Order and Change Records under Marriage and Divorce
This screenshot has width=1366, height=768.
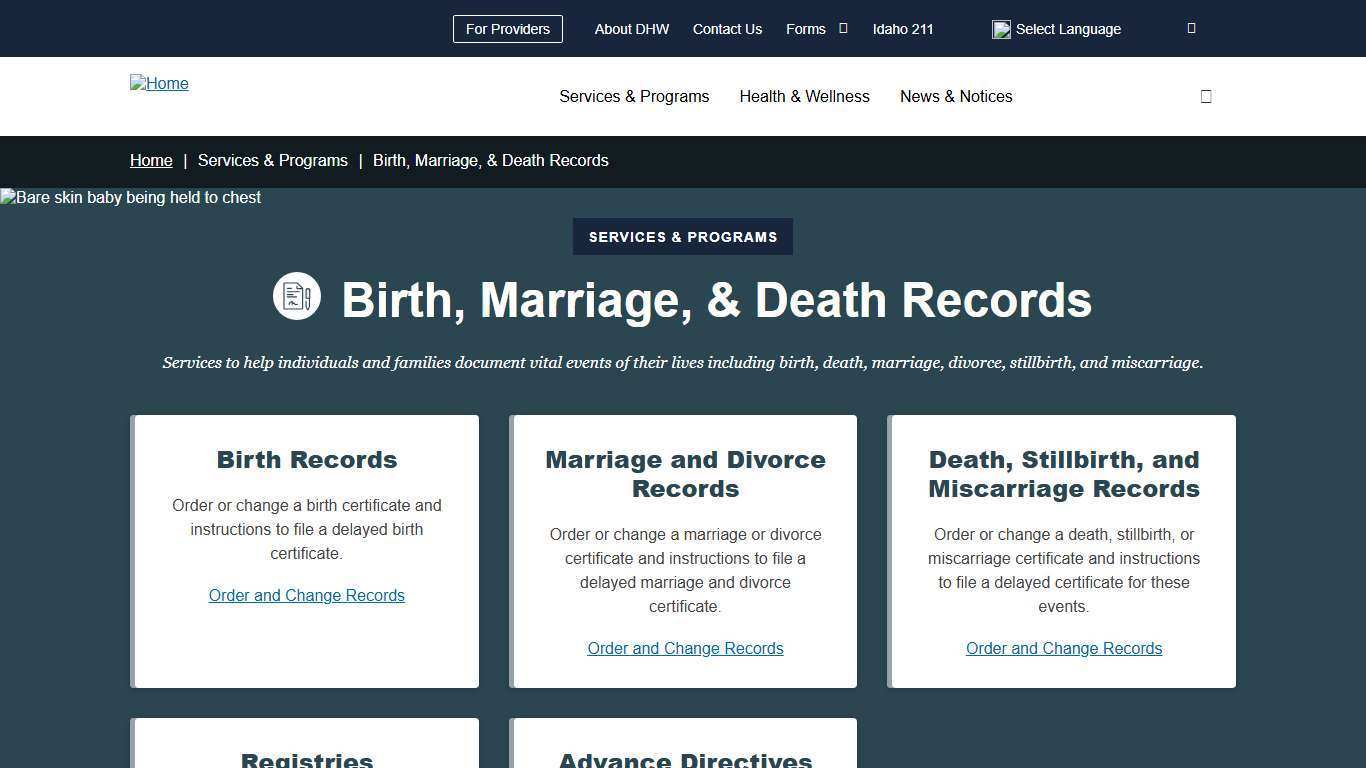click(685, 648)
